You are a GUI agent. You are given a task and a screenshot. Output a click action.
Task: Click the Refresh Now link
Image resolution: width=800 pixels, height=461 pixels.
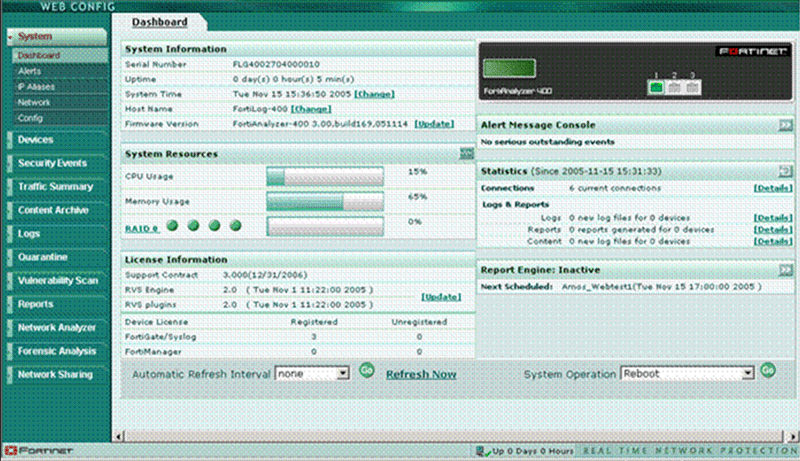click(x=421, y=374)
